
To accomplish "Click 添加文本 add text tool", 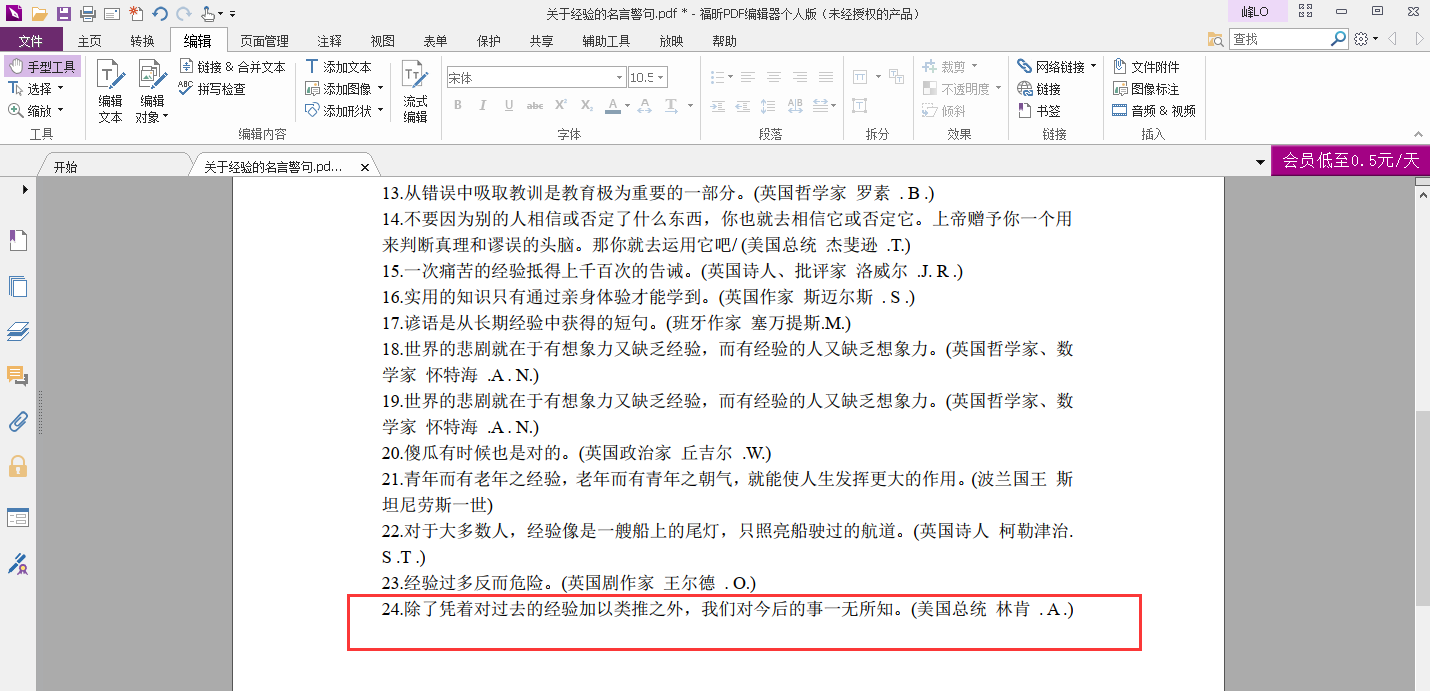I will click(338, 67).
